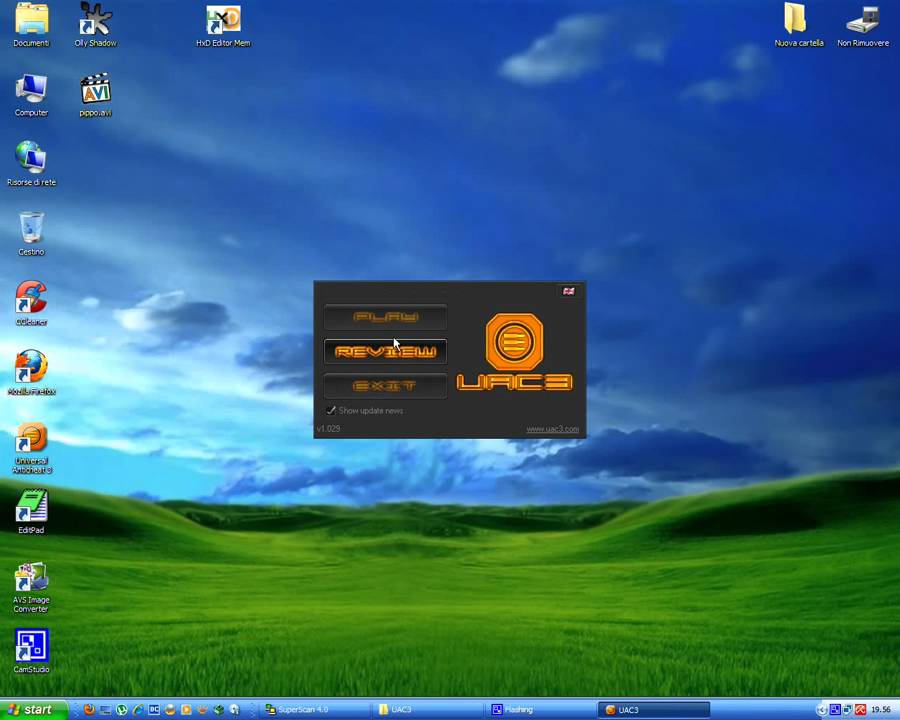Click the REVIEW button in UAC3 launcher

click(x=385, y=351)
